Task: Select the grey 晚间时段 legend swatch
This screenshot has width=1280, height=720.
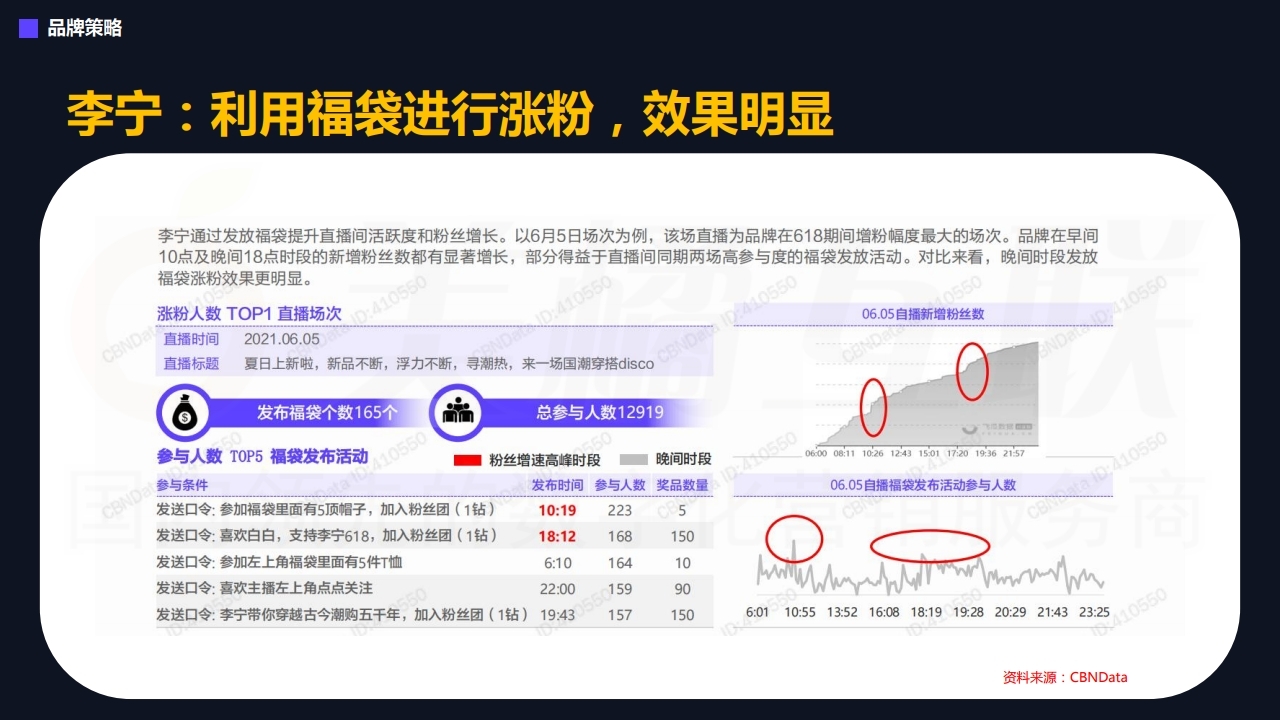Action: 634,460
